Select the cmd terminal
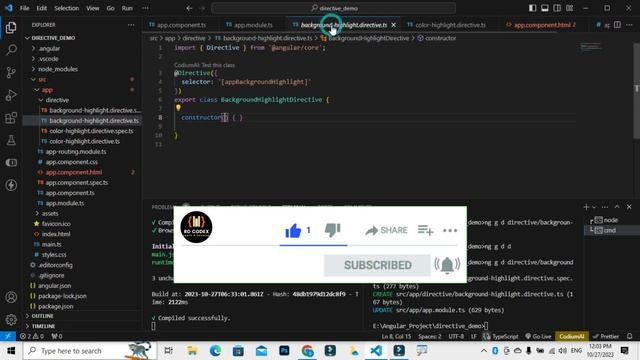640x360 pixels. [610, 230]
